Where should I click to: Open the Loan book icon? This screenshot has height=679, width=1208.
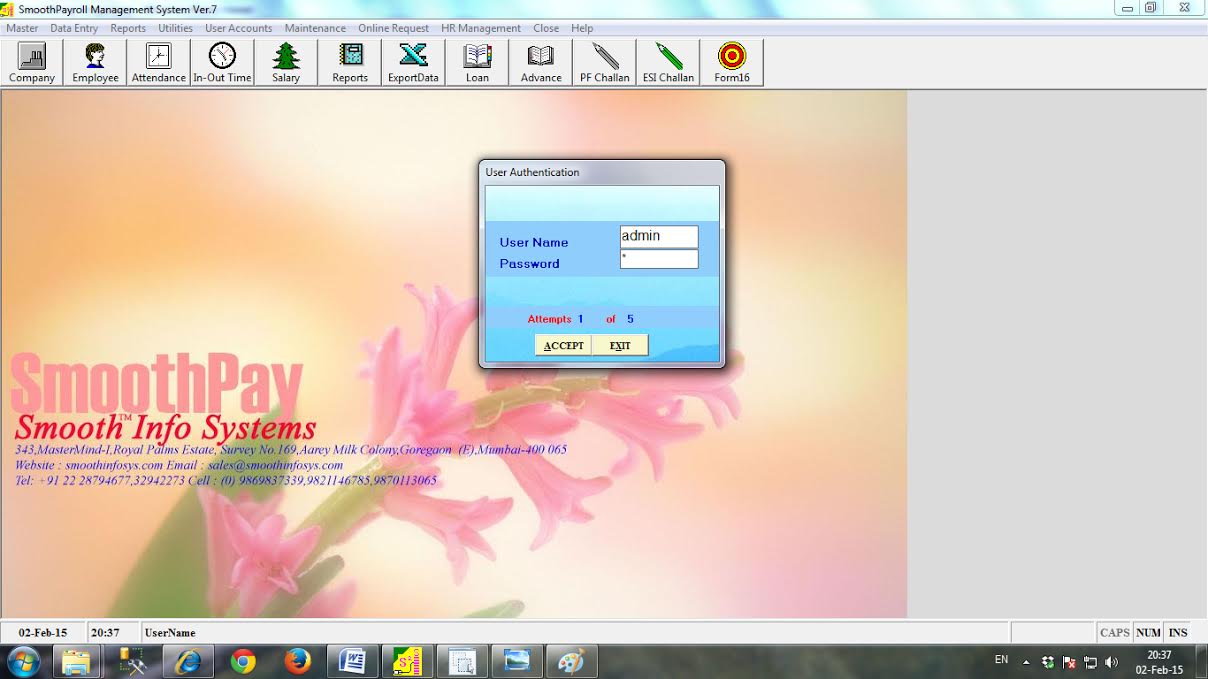pyautogui.click(x=477, y=62)
